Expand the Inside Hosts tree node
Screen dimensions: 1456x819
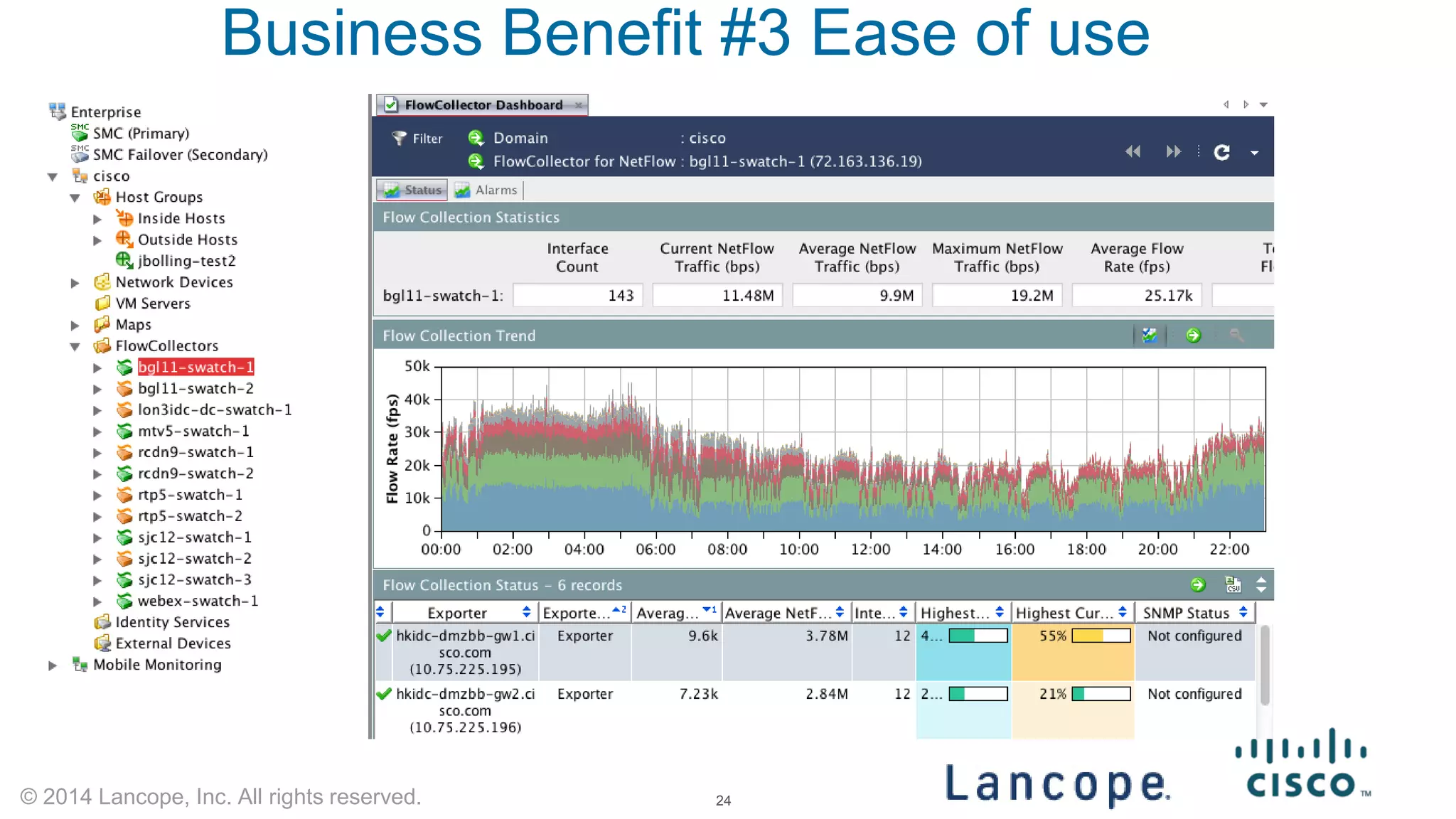[97, 219]
